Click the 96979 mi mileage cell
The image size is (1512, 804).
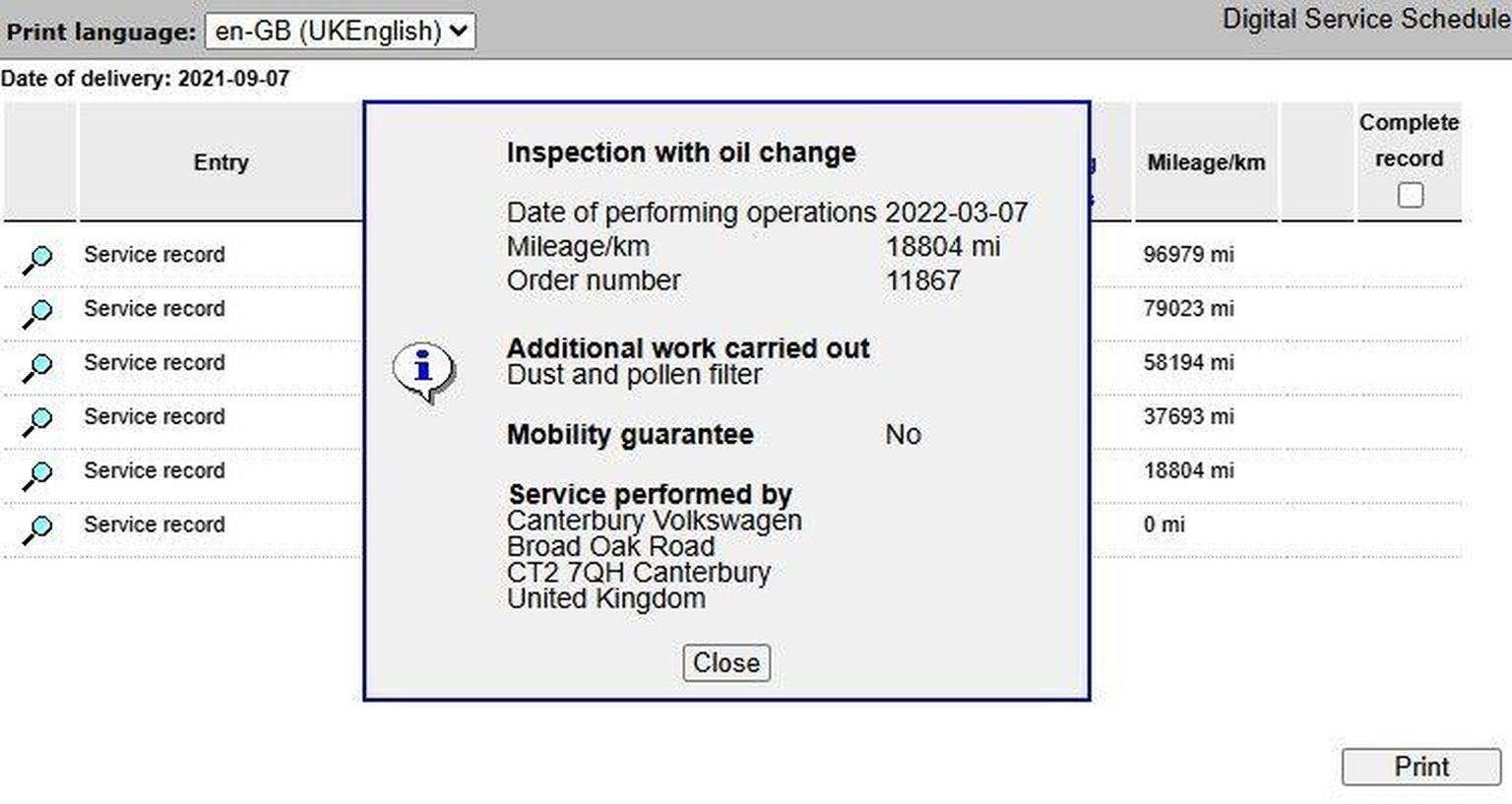click(x=1188, y=254)
